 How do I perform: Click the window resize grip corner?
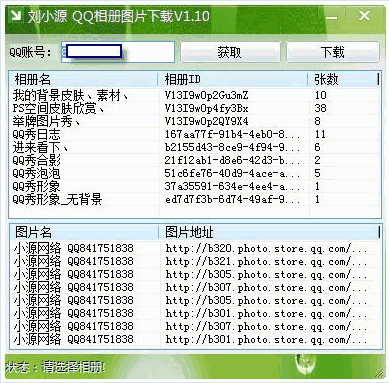[379, 373]
